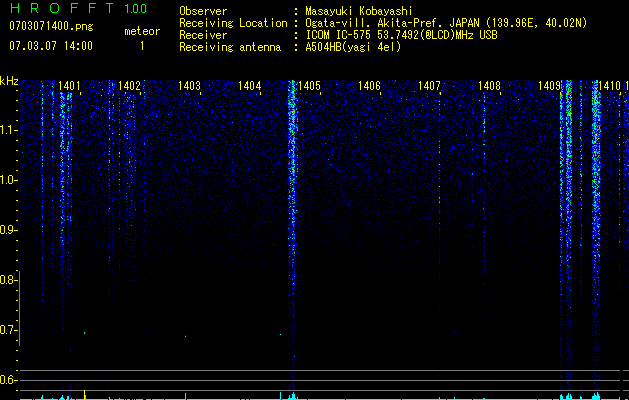629x400 pixels.
Task: Click the Receiver label
Action: (203, 35)
